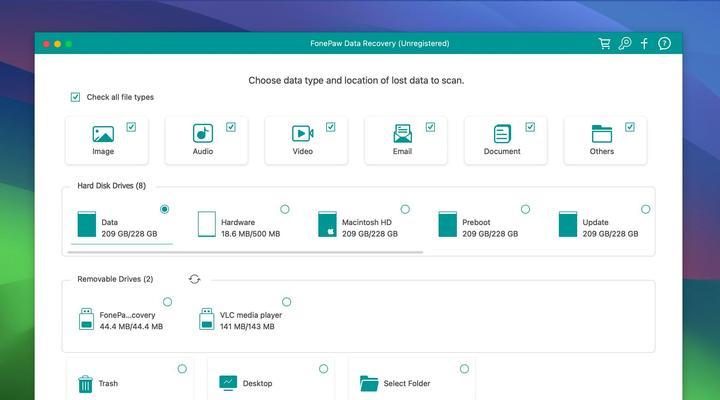Select the Trash radio button
Image resolution: width=720 pixels, height=400 pixels.
[182, 369]
